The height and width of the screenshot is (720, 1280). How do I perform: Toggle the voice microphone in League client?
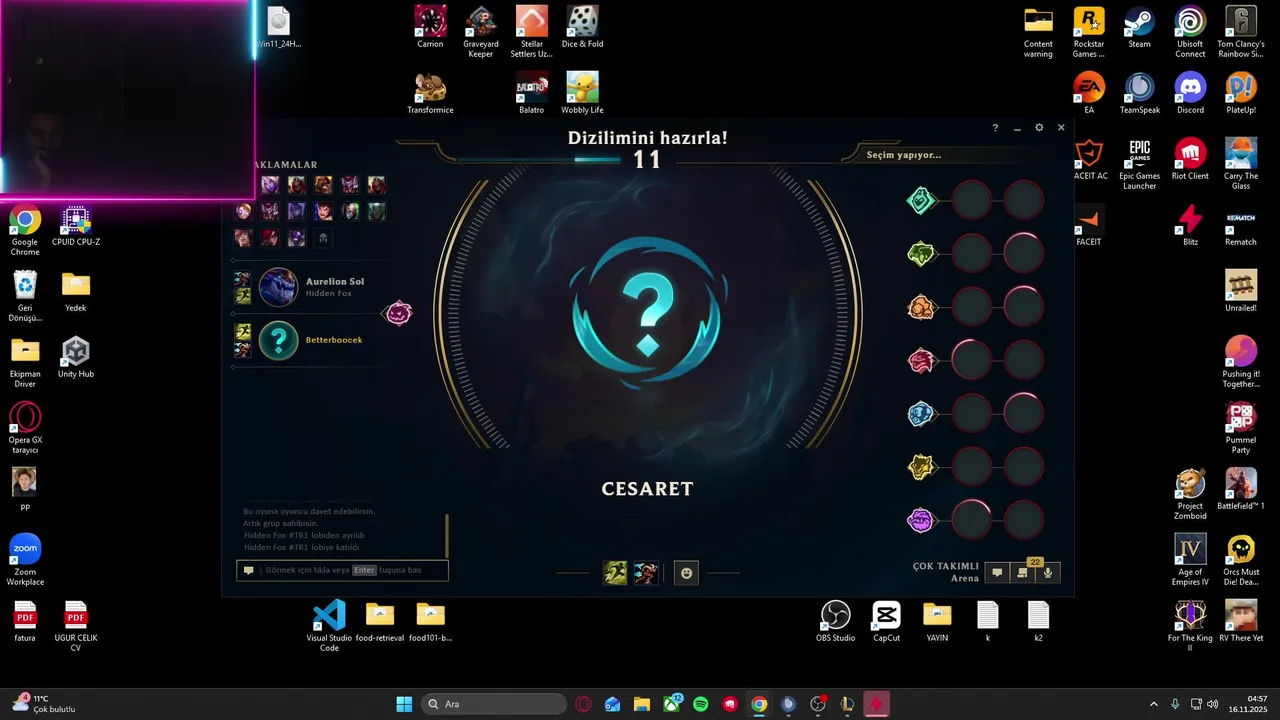click(x=1048, y=573)
